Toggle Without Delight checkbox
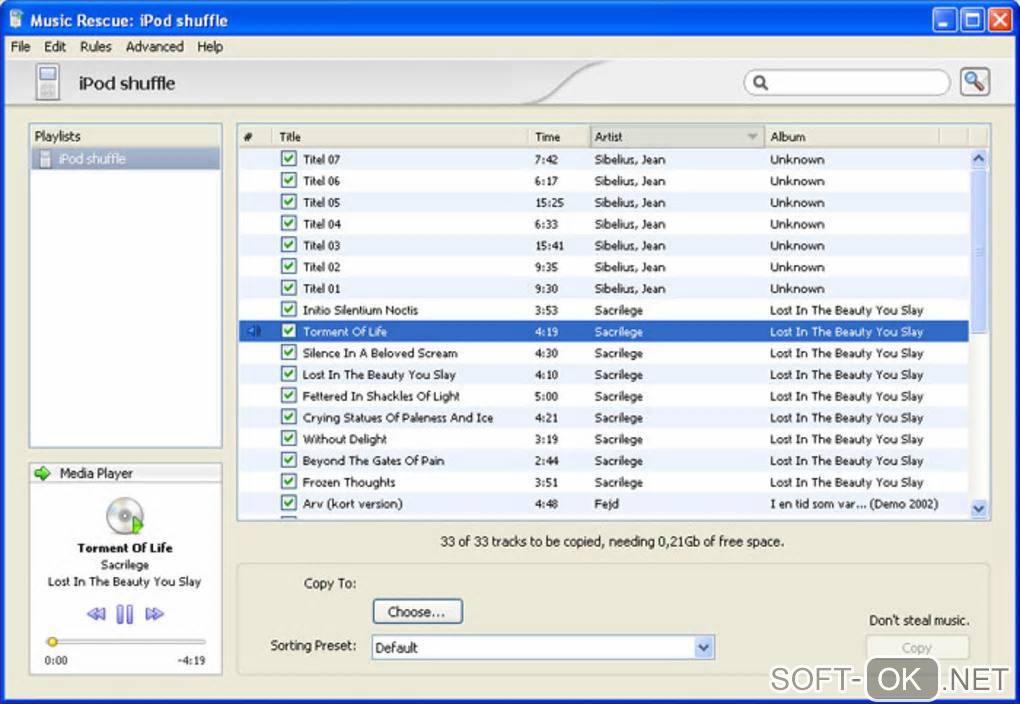 pyautogui.click(x=289, y=438)
